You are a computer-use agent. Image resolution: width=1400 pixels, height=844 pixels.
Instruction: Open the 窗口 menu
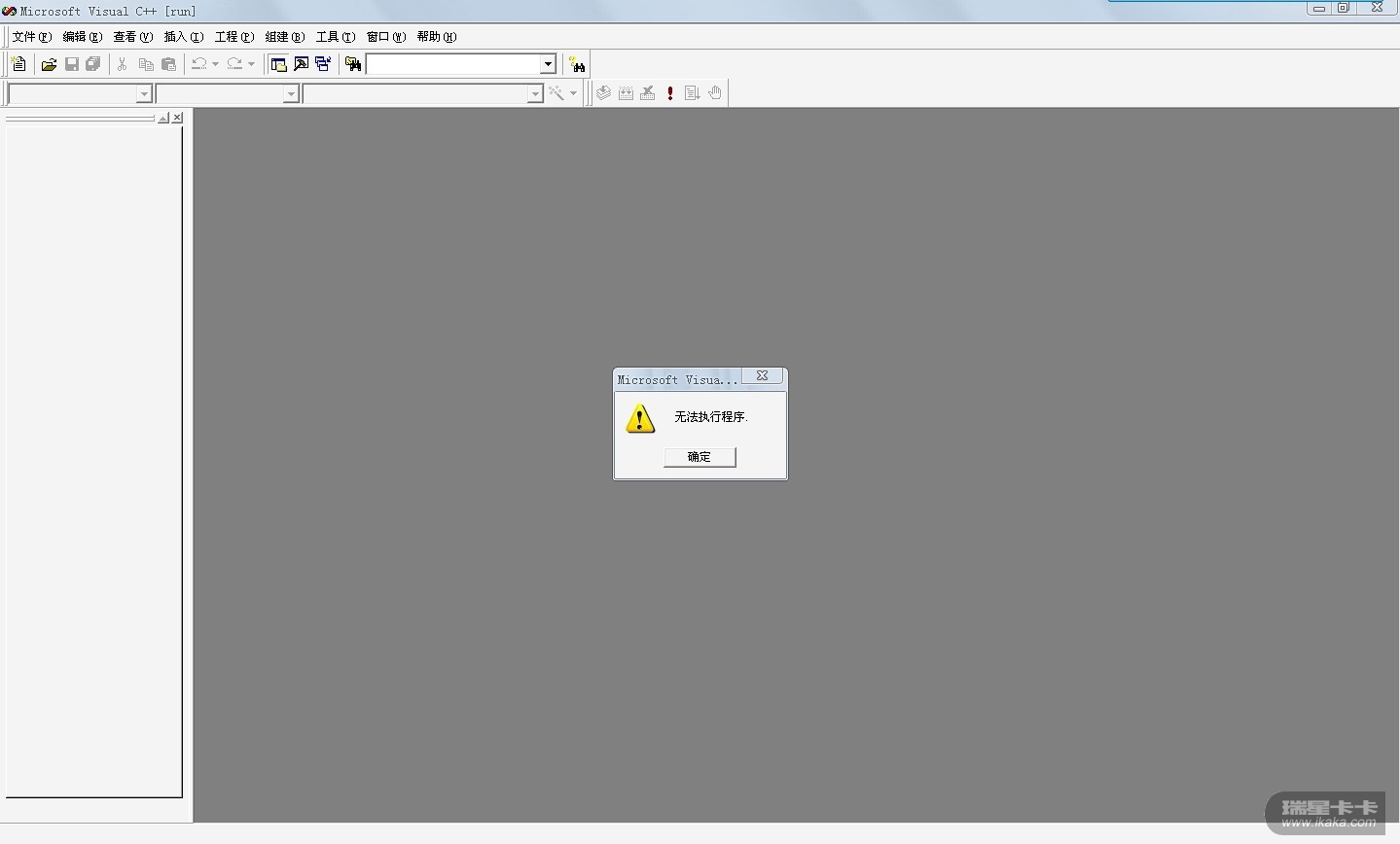pos(385,37)
